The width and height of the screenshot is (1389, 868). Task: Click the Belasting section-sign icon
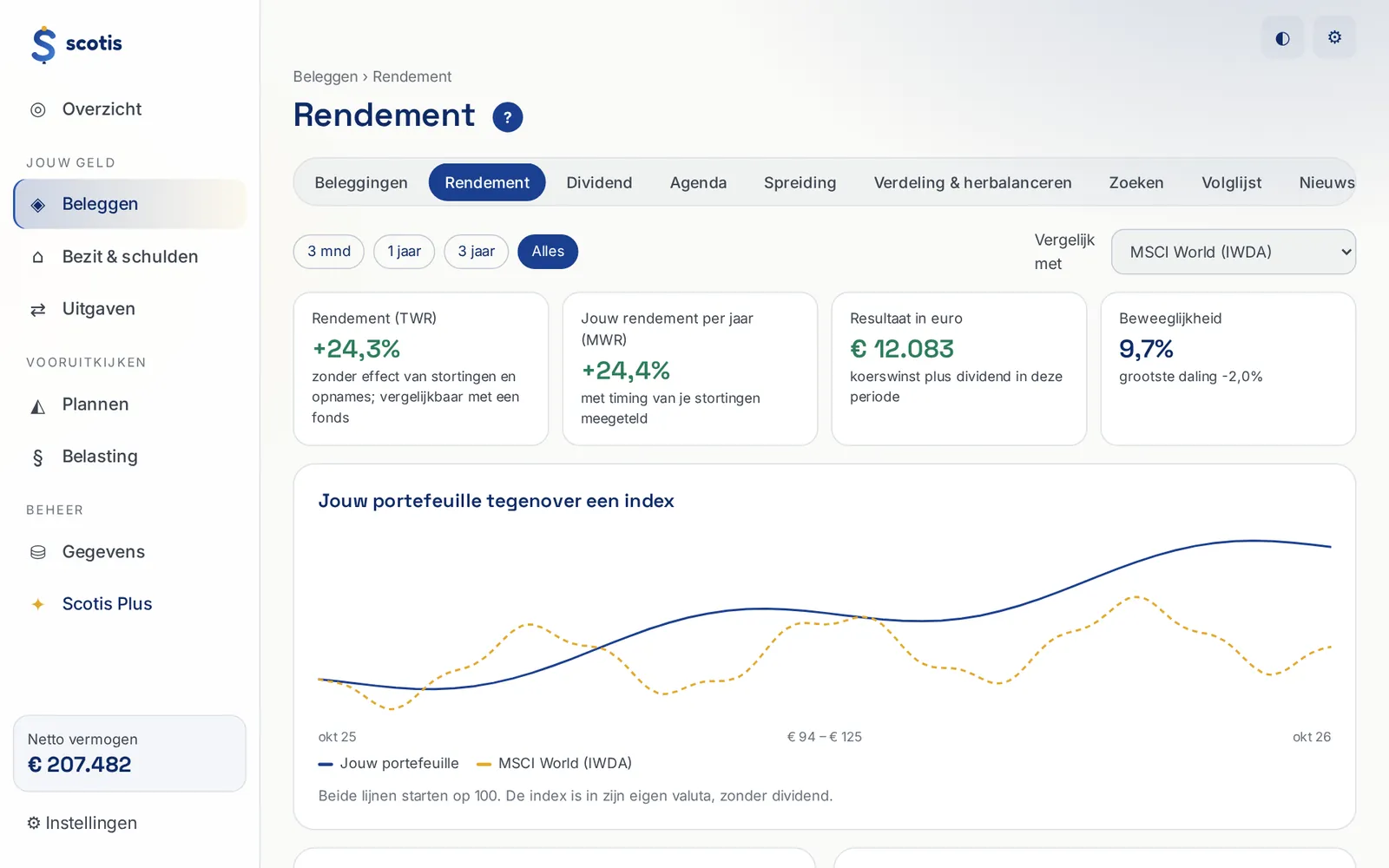37,457
